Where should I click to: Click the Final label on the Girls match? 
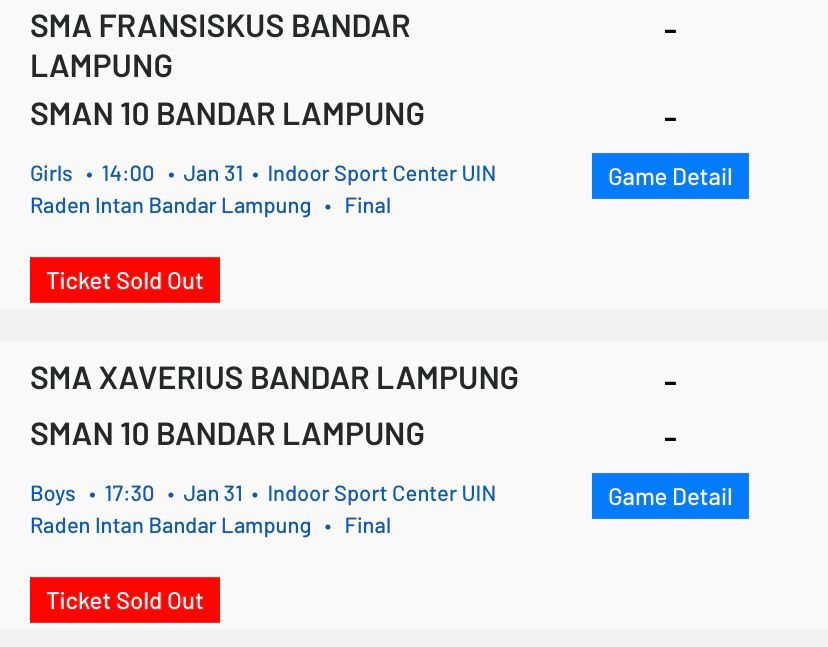click(368, 205)
